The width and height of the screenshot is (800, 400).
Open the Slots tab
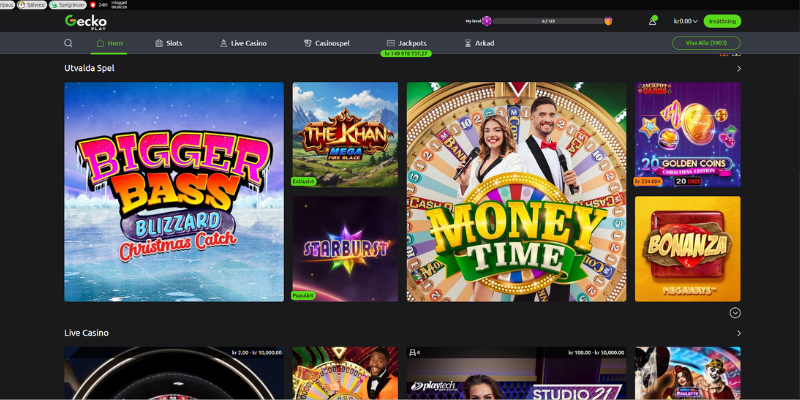click(168, 44)
